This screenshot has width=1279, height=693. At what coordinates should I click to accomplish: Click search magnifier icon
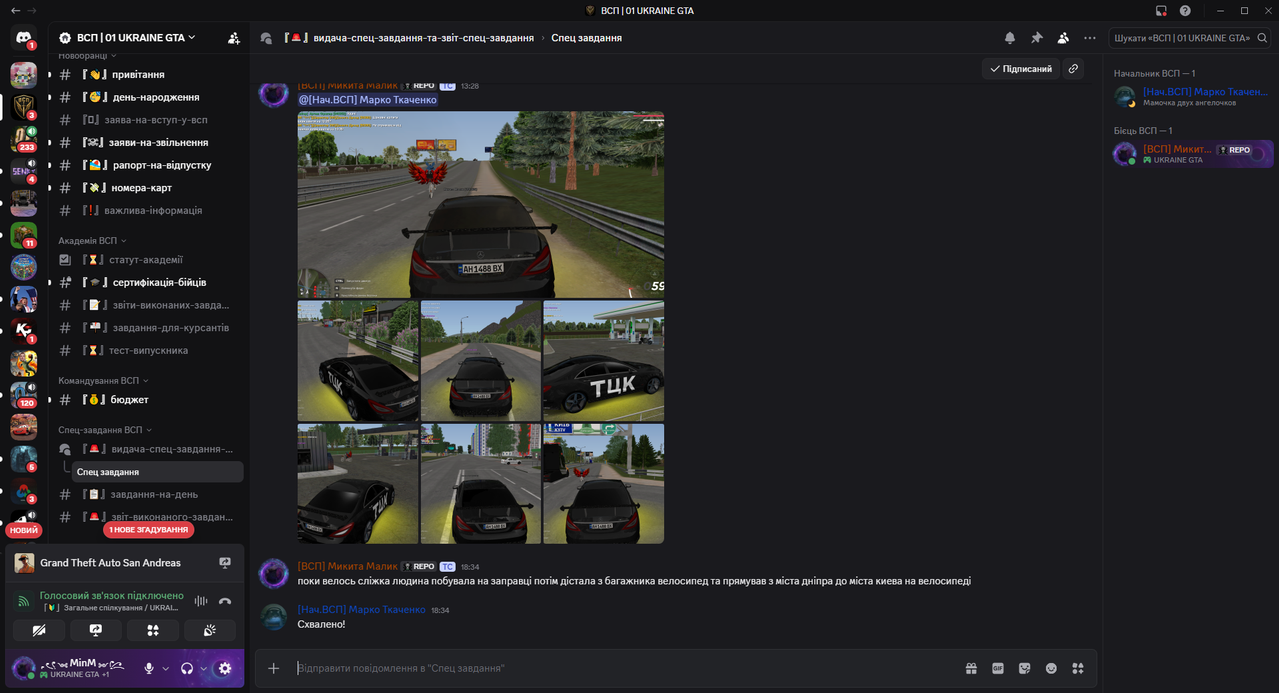1262,38
